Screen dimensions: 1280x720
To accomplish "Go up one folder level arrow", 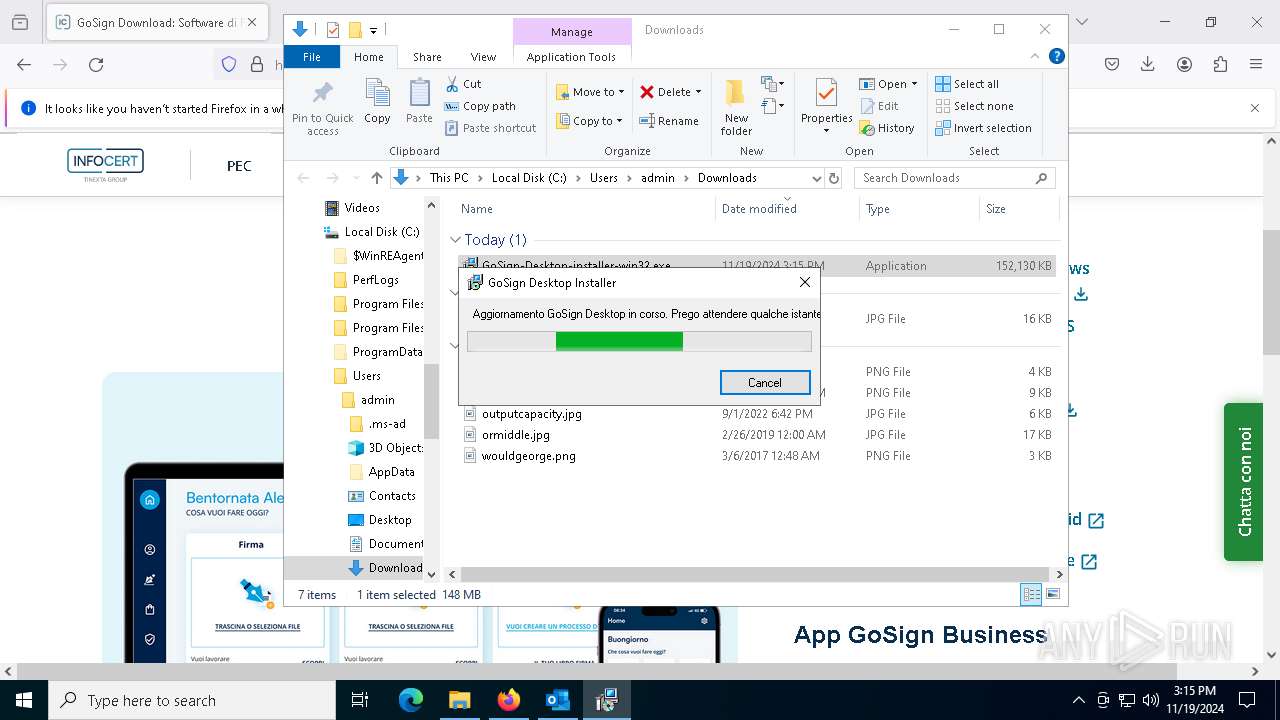I will 376,178.
